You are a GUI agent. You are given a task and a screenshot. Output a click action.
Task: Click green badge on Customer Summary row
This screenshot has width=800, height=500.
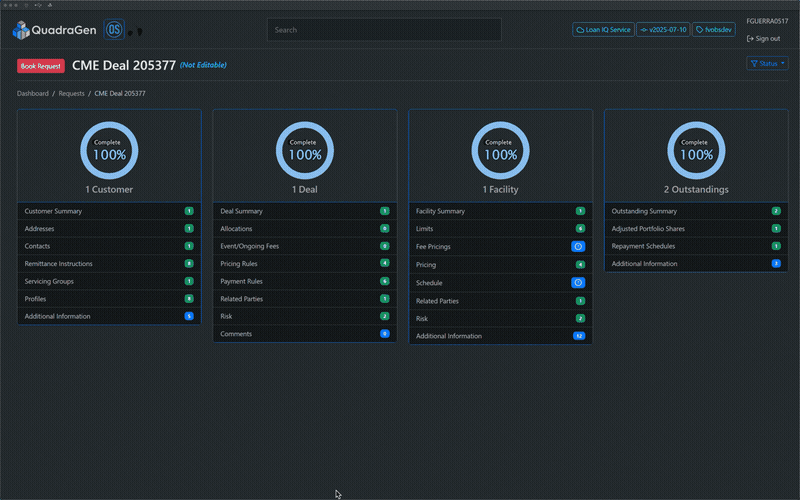coord(189,211)
